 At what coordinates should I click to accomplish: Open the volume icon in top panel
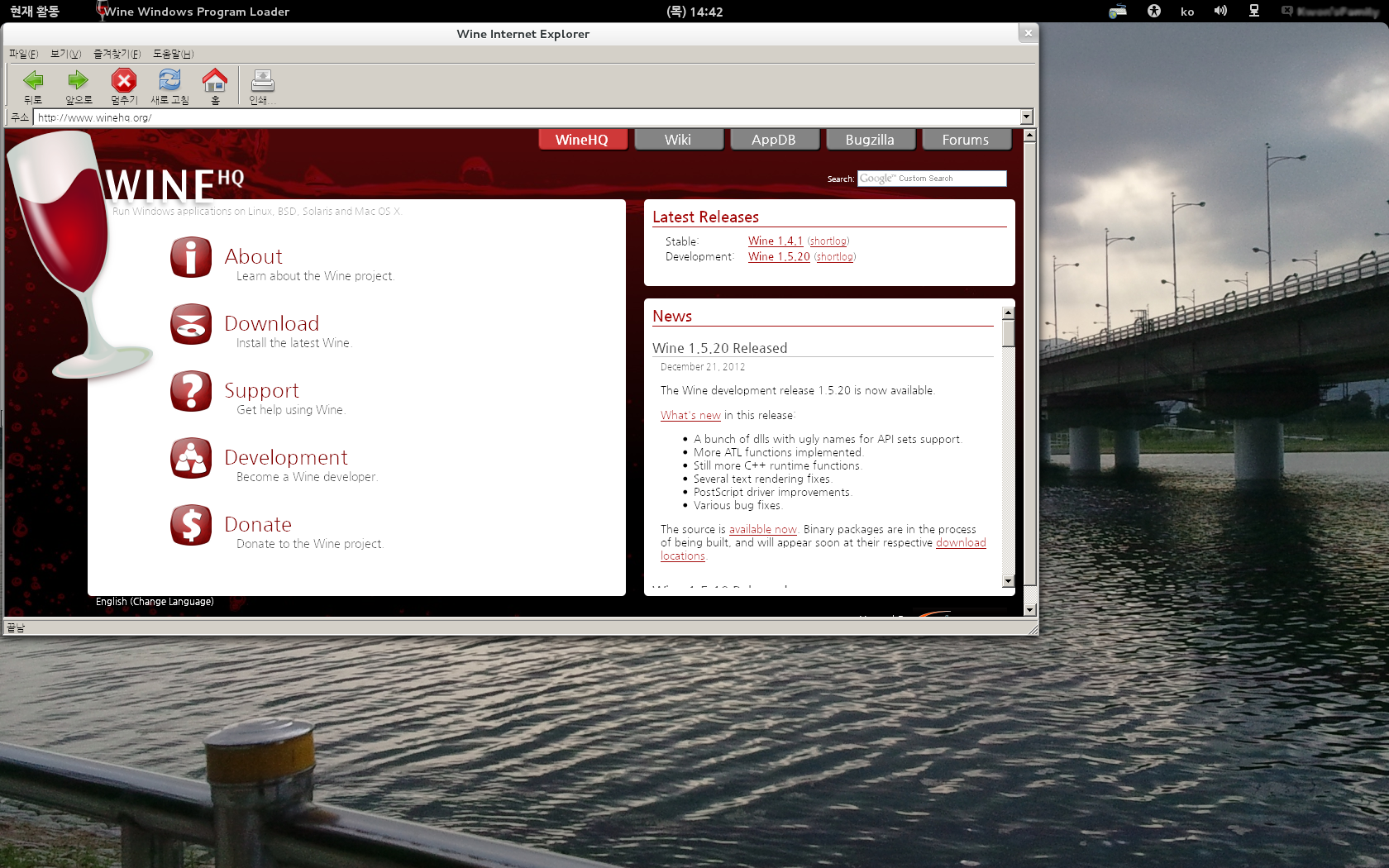pos(1220,11)
